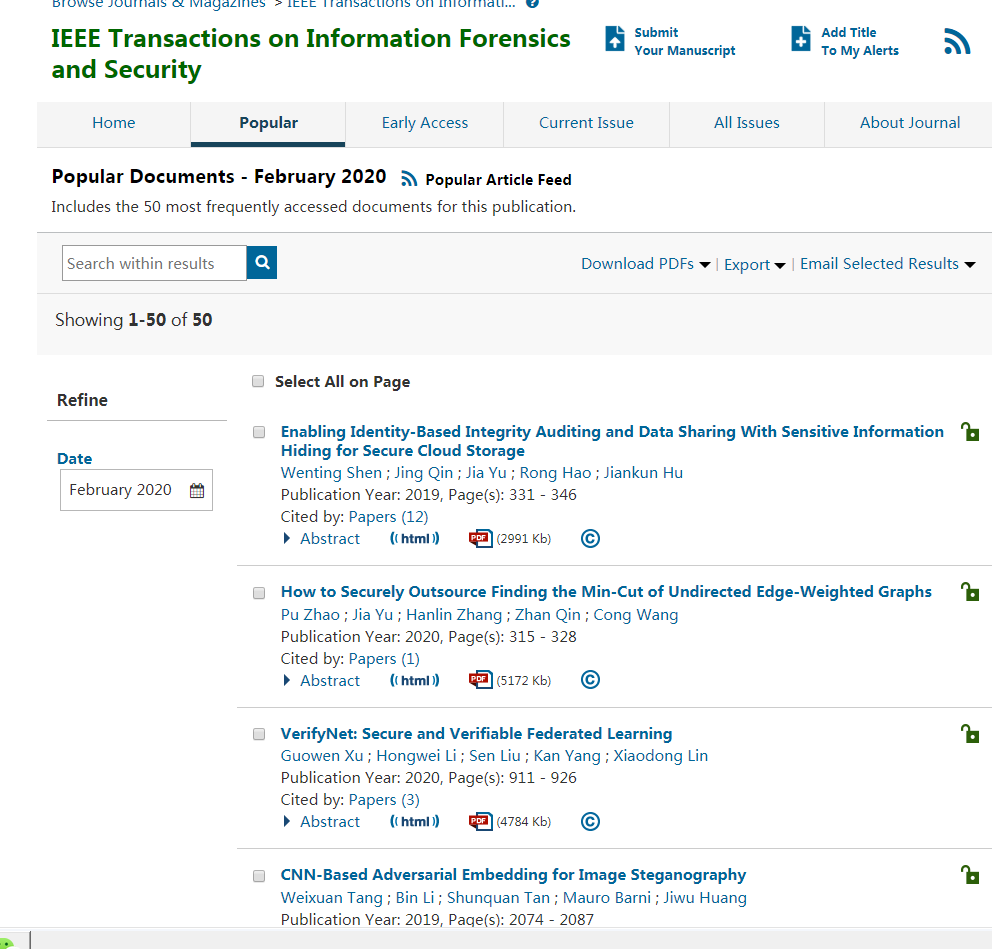
Task: Click the magnifier search button
Action: (x=262, y=263)
